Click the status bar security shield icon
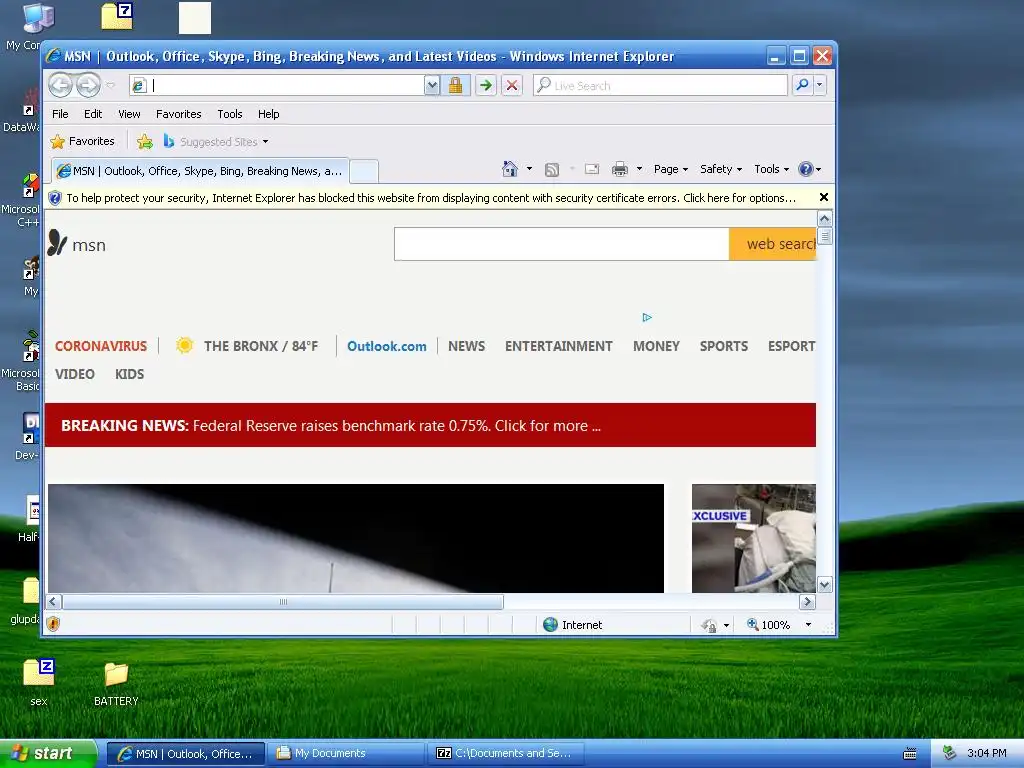 point(54,624)
